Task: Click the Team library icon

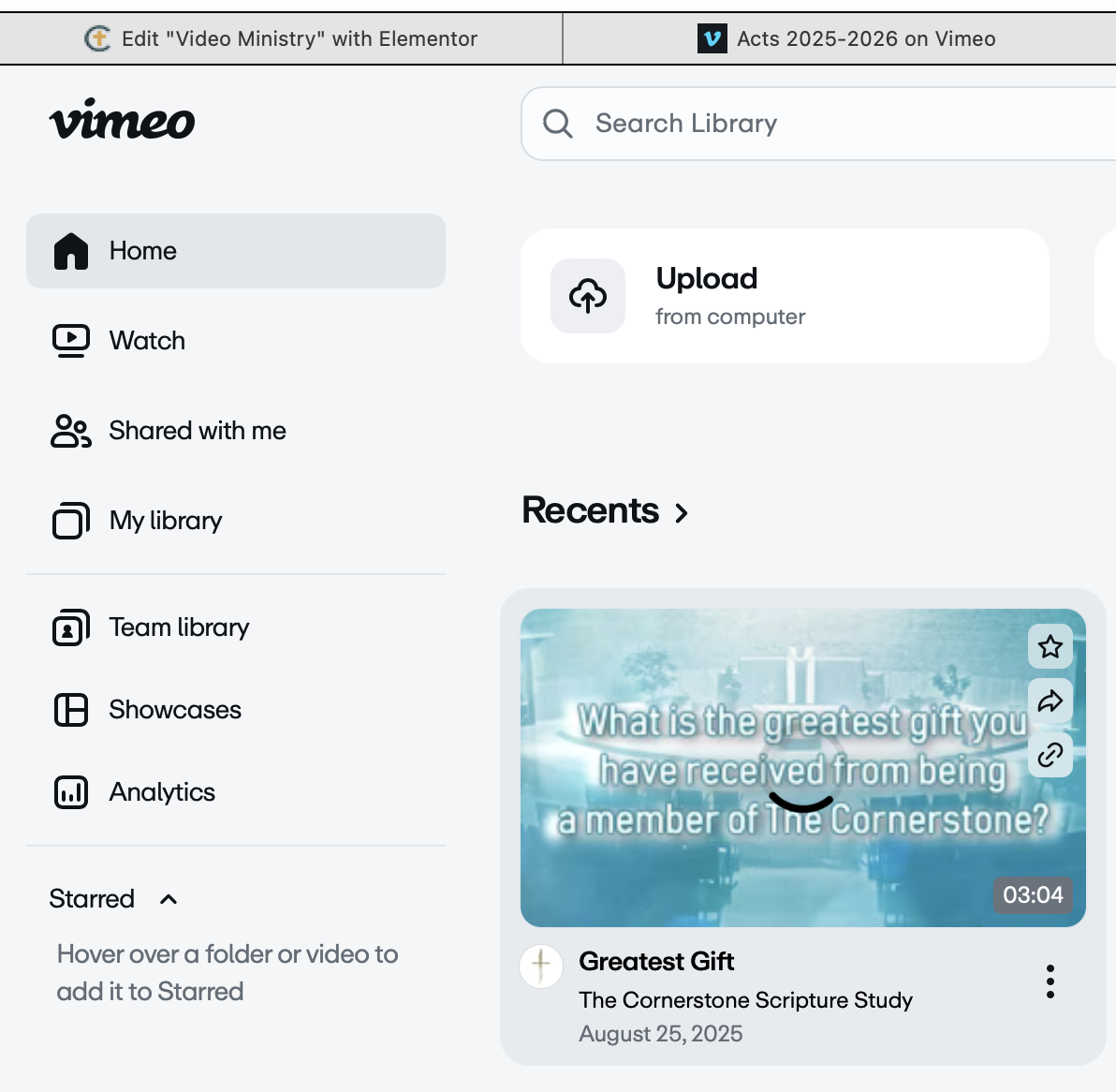Action: click(71, 627)
